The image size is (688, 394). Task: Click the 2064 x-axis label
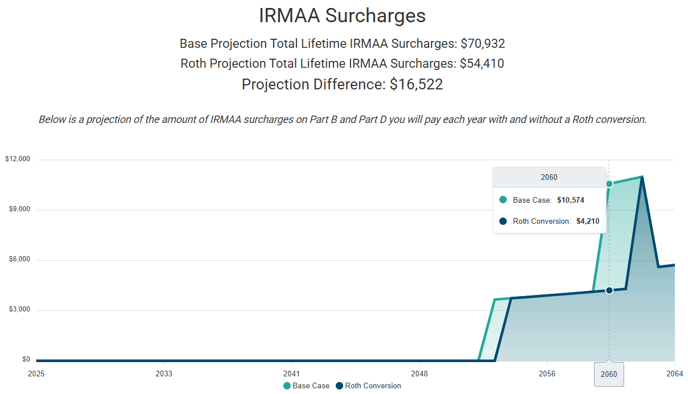[674, 374]
